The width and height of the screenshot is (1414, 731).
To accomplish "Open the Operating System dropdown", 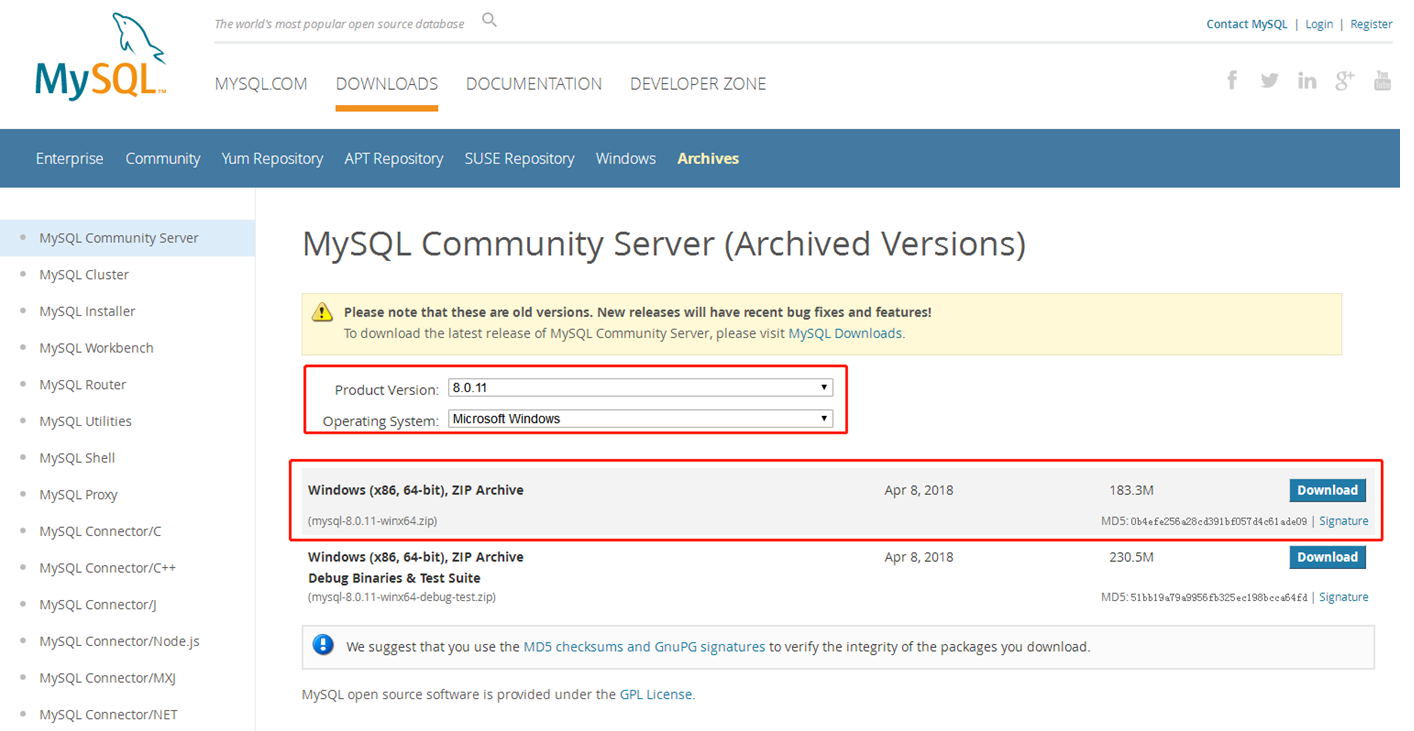I will click(x=640, y=419).
